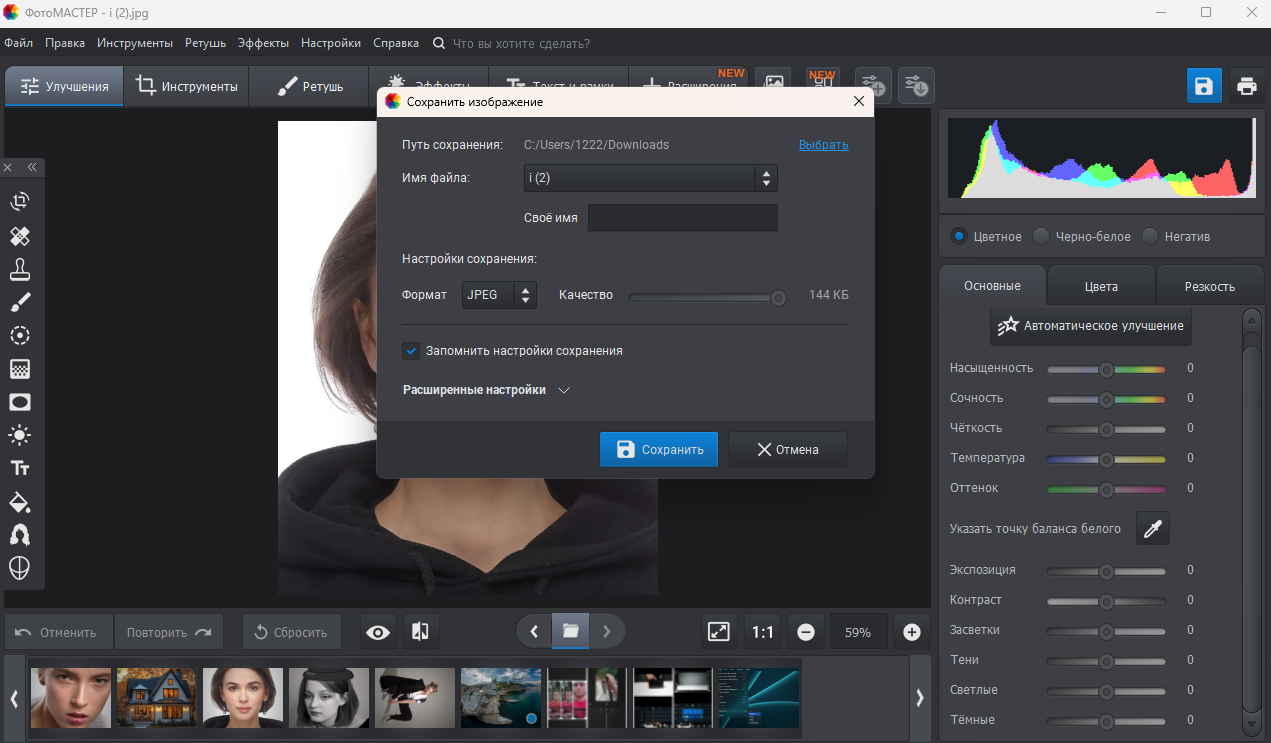The height and width of the screenshot is (743, 1271).
Task: Select the paint bucket fill tool
Action: (x=20, y=502)
